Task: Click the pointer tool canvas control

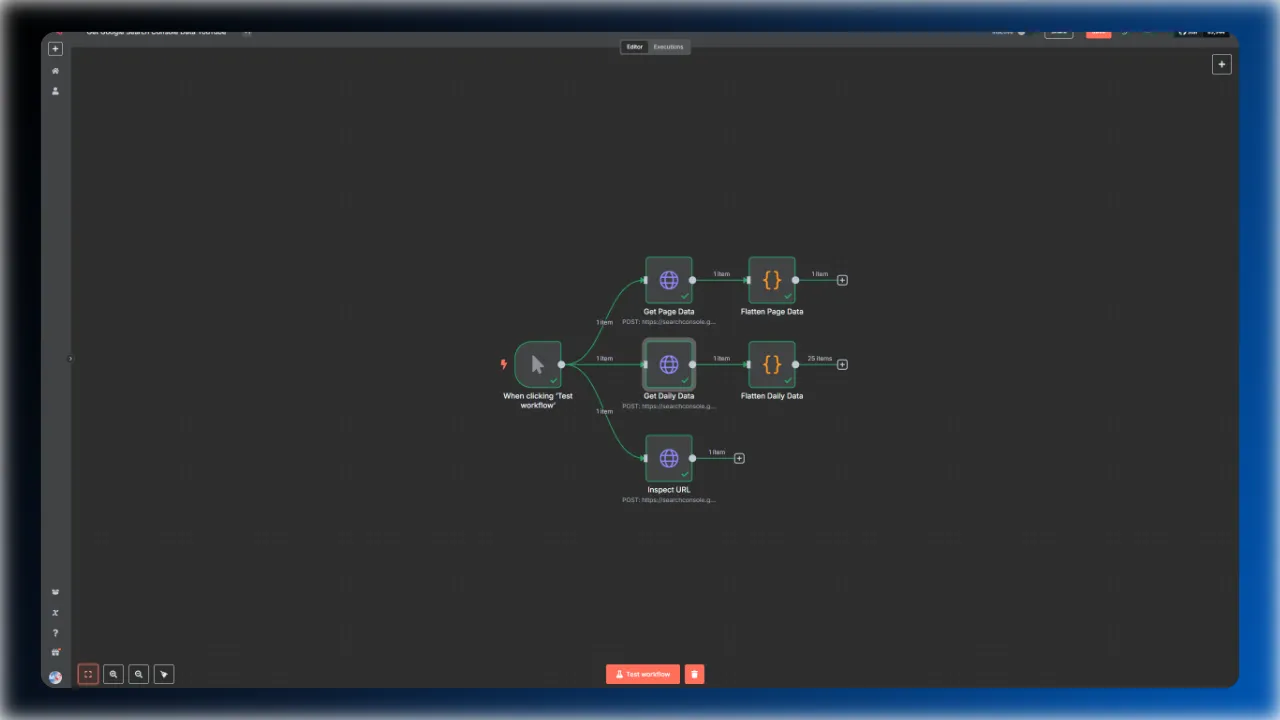Action: point(164,674)
